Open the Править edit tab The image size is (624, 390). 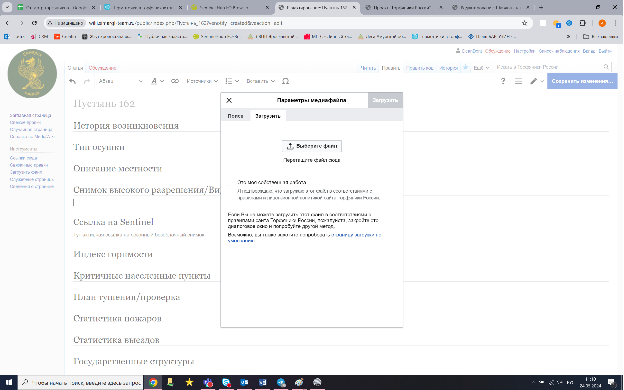(390, 68)
